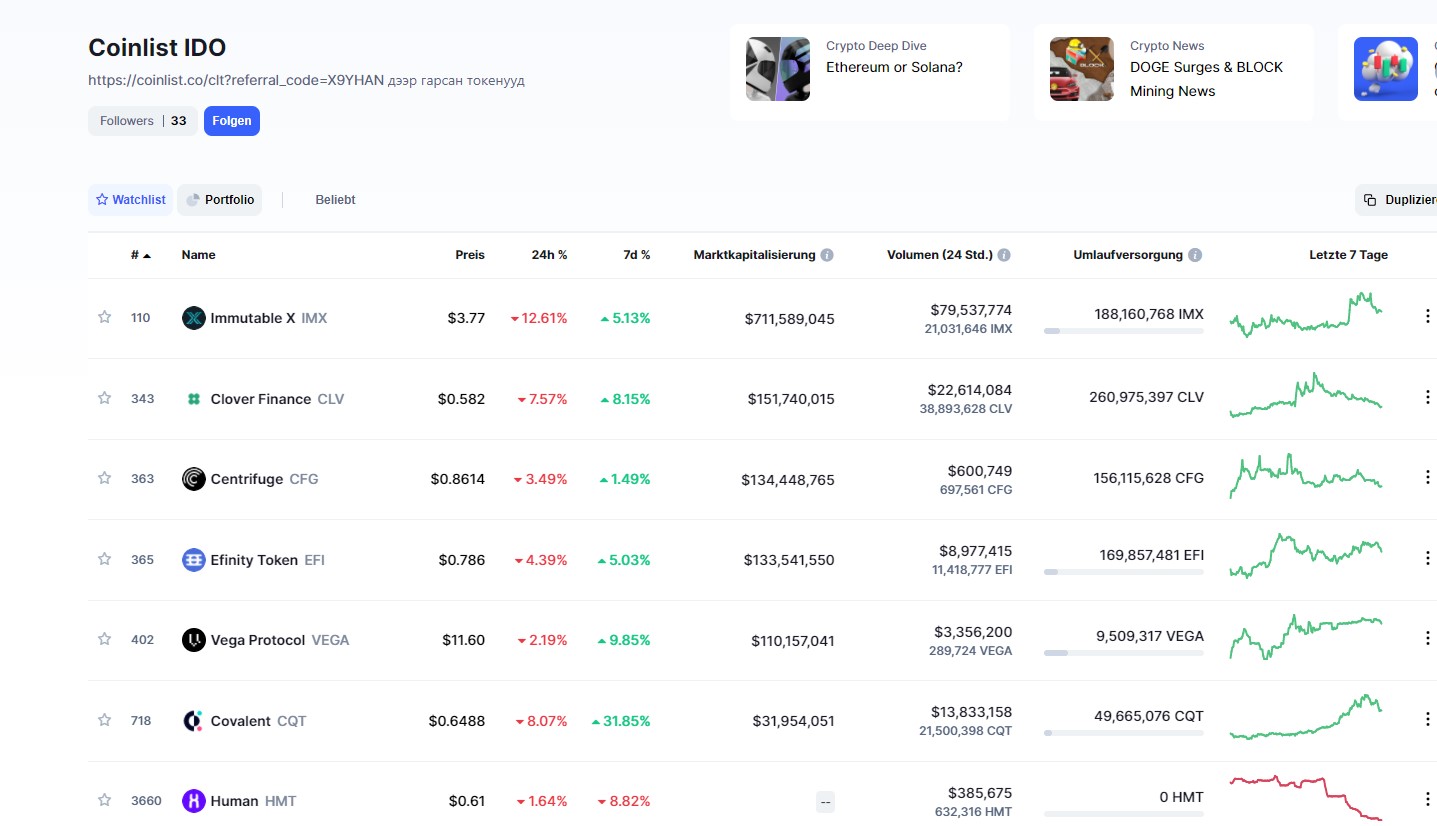
Task: Open Immutable X coin logo
Action: (194, 318)
